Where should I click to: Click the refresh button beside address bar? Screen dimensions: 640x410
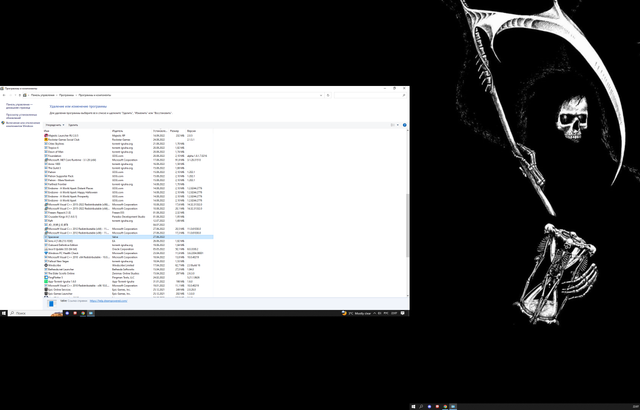[x=328, y=95]
